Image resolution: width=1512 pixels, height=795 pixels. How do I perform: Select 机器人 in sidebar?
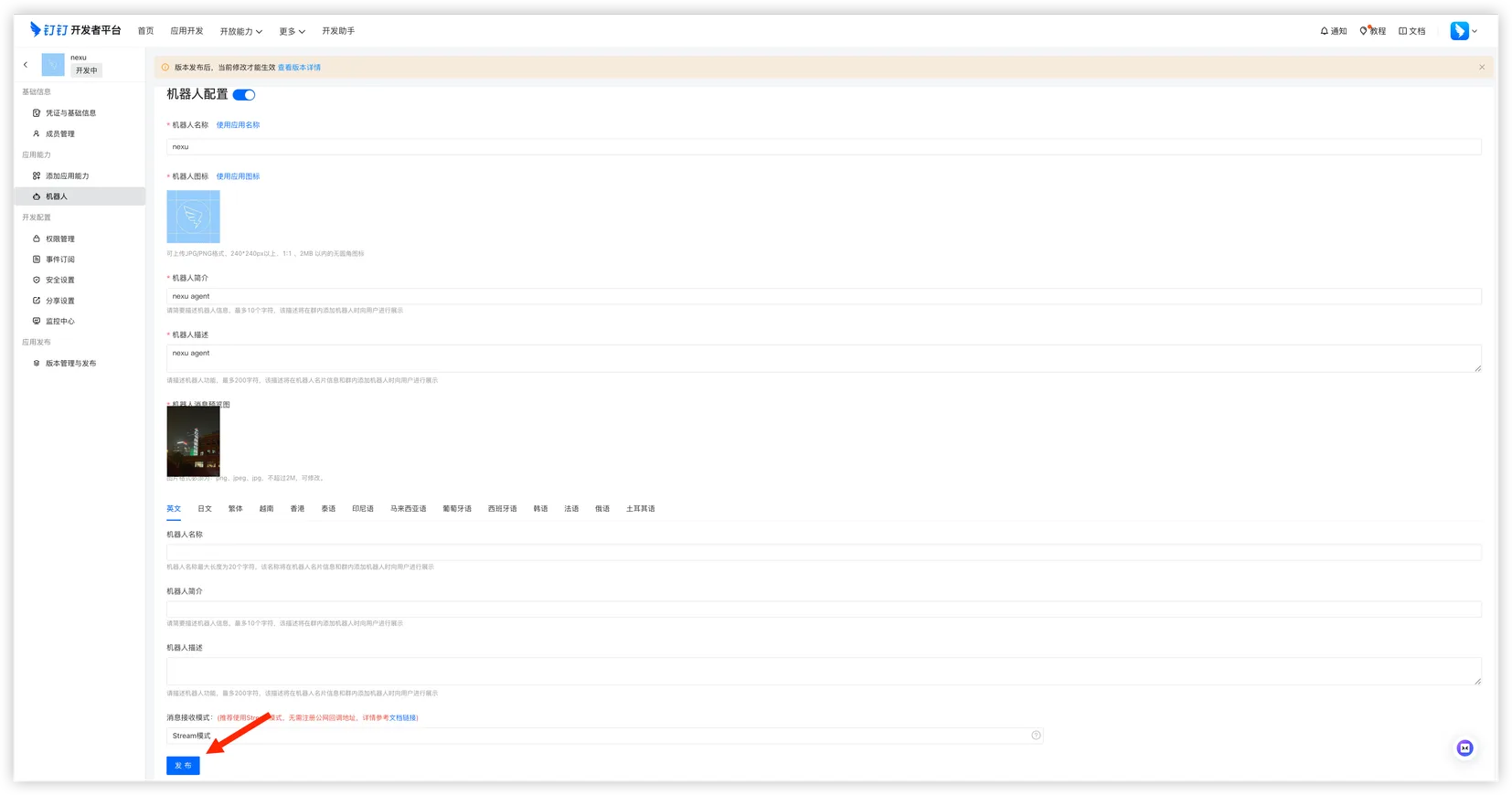(x=80, y=196)
